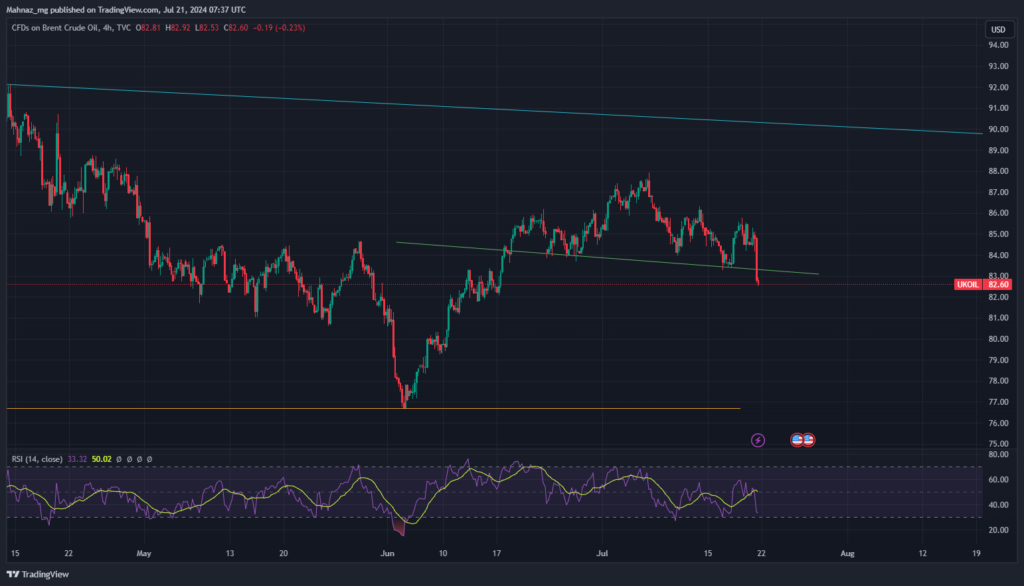This screenshot has height=586, width=1024.
Task: Click the Jun date on time axis
Action: (x=388, y=553)
